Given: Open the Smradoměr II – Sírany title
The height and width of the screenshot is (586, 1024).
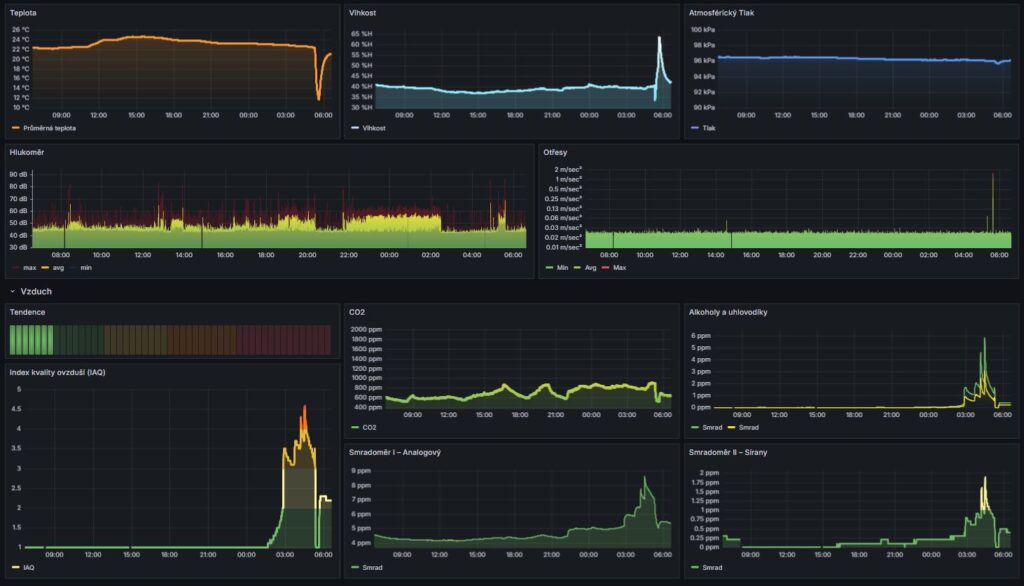Looking at the screenshot, I should coord(728,452).
